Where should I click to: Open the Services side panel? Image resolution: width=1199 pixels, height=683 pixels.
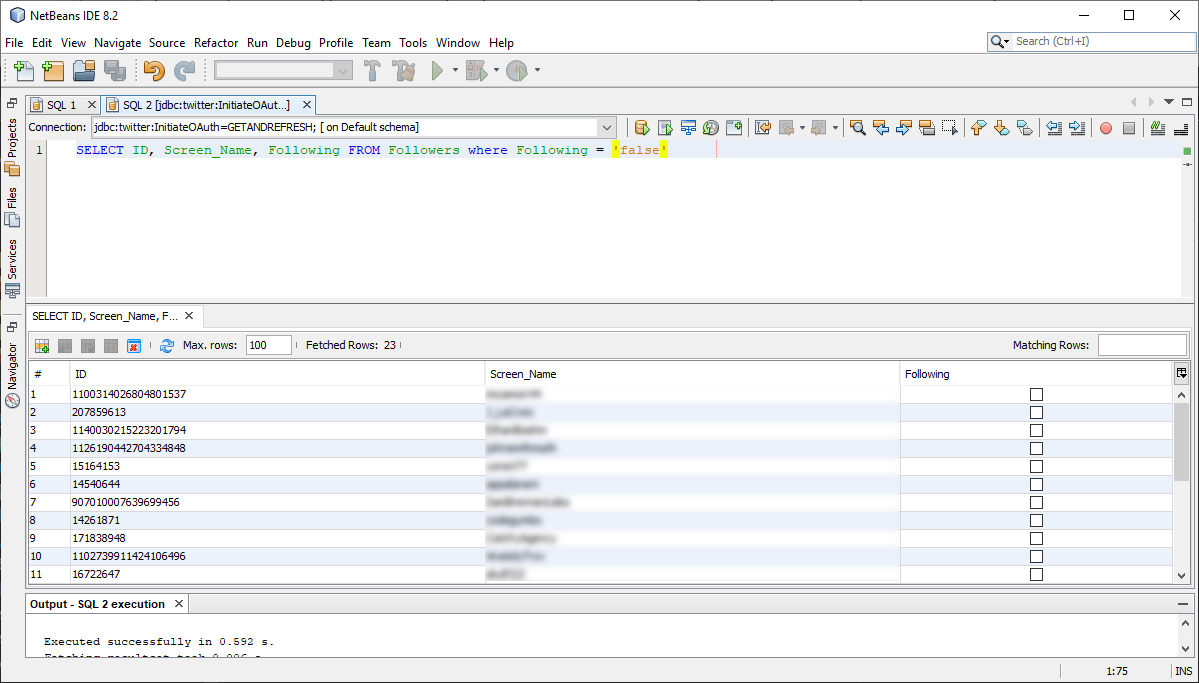(x=12, y=260)
